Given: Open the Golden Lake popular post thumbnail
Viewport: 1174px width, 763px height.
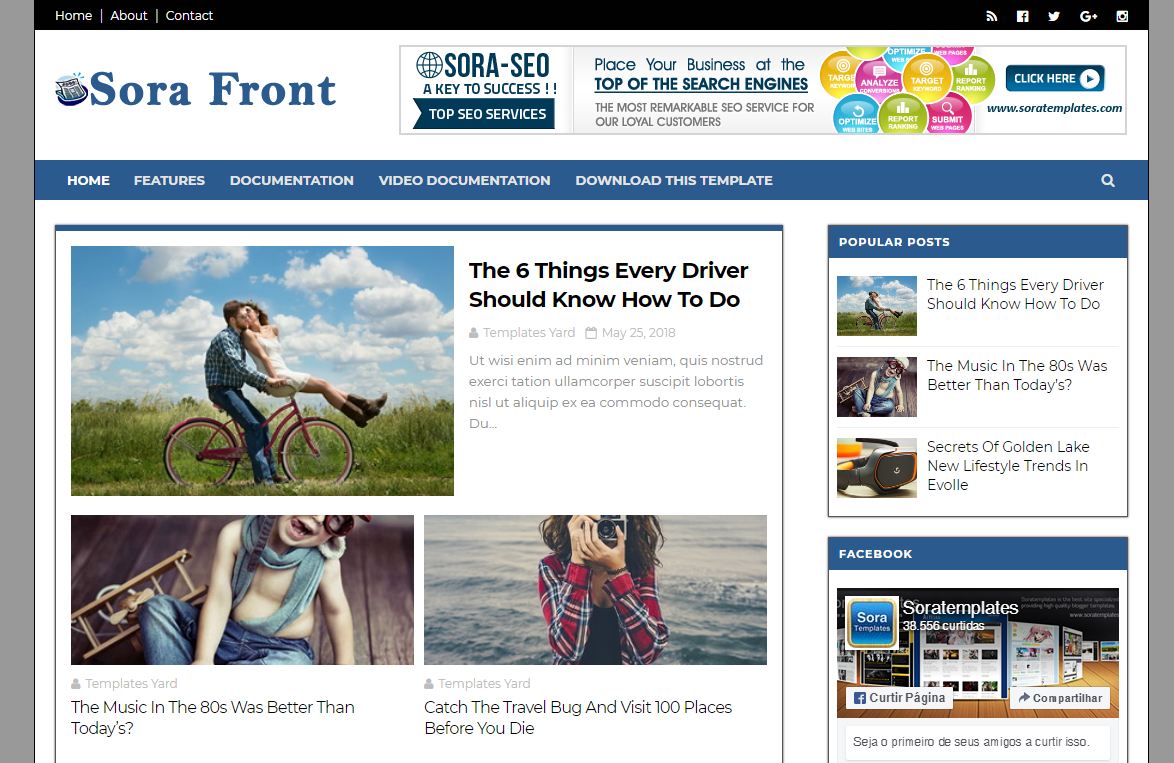Looking at the screenshot, I should click(877, 468).
